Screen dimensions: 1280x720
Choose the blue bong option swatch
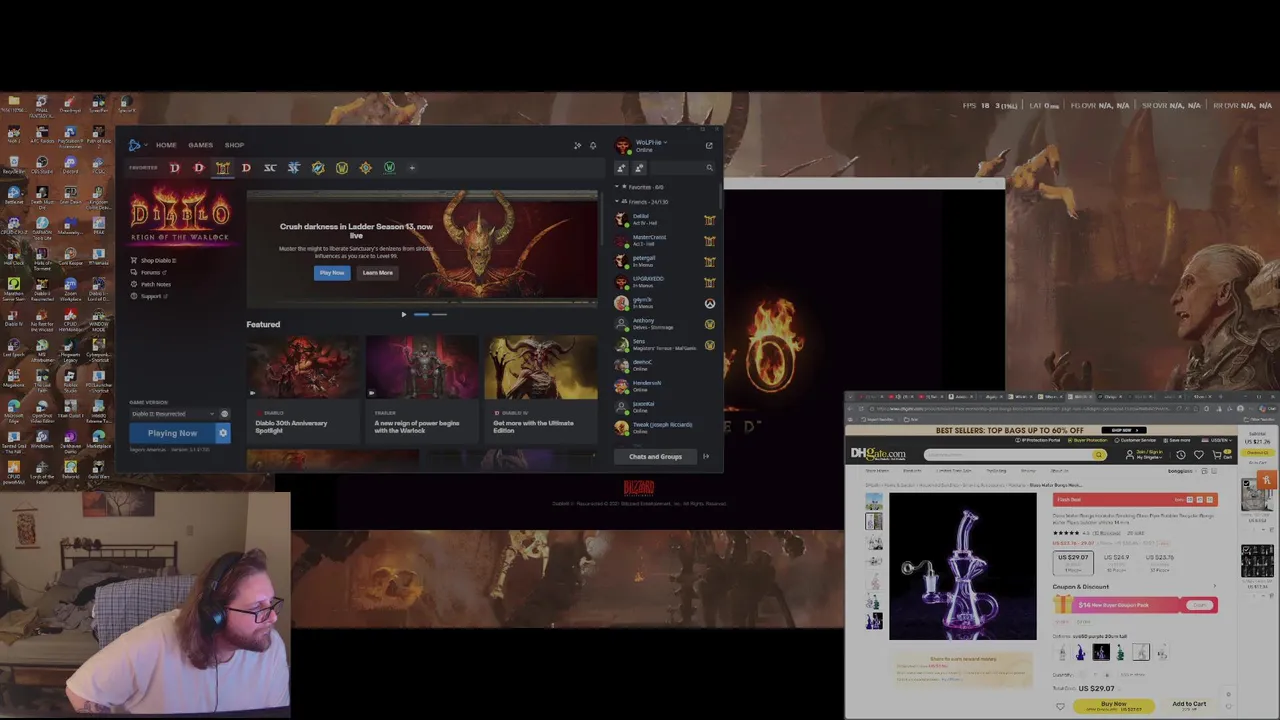click(x=1080, y=653)
